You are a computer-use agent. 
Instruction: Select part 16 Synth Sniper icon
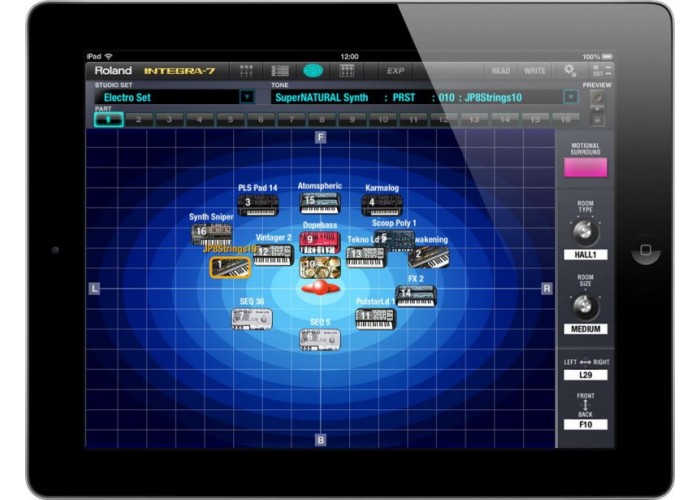[x=212, y=234]
